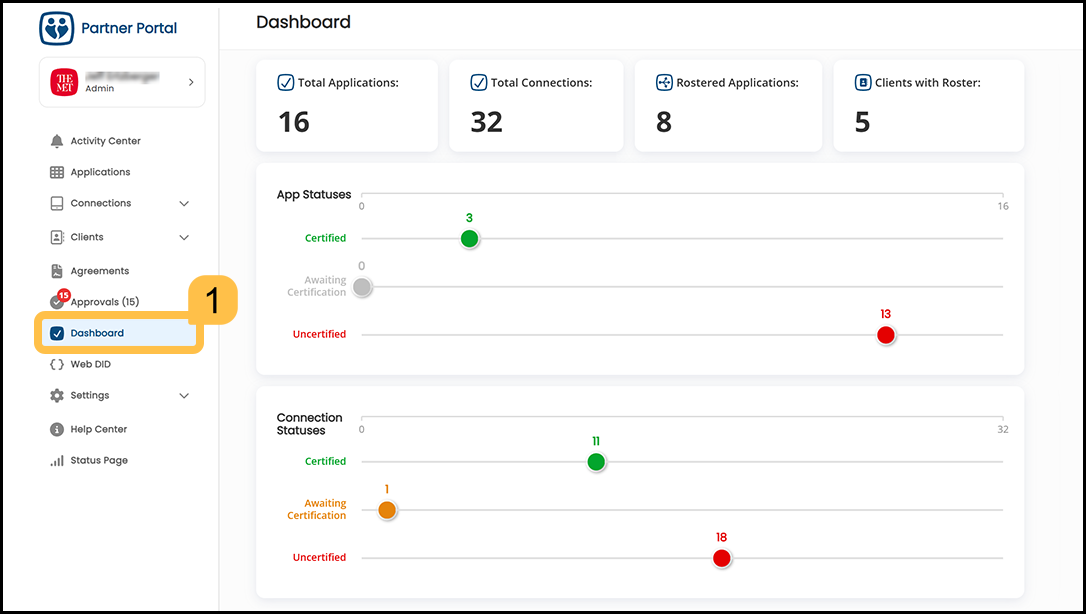The width and height of the screenshot is (1086, 614).
Task: Click the Partner Portal title text
Action: click(x=129, y=28)
